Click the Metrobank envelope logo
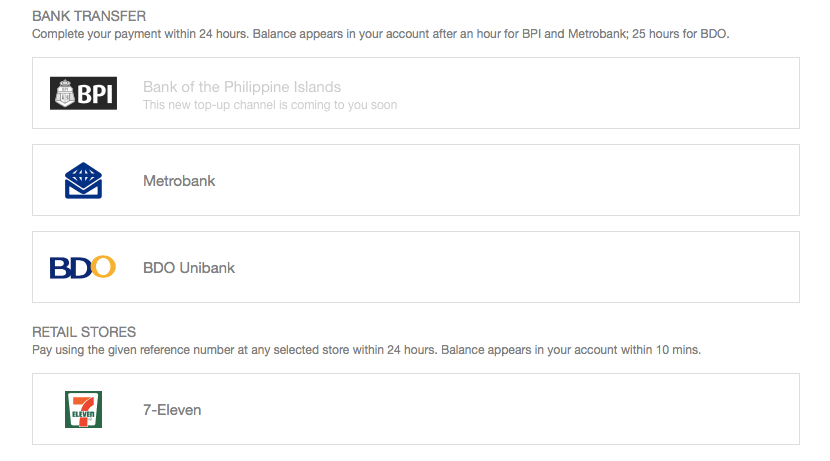 click(83, 180)
